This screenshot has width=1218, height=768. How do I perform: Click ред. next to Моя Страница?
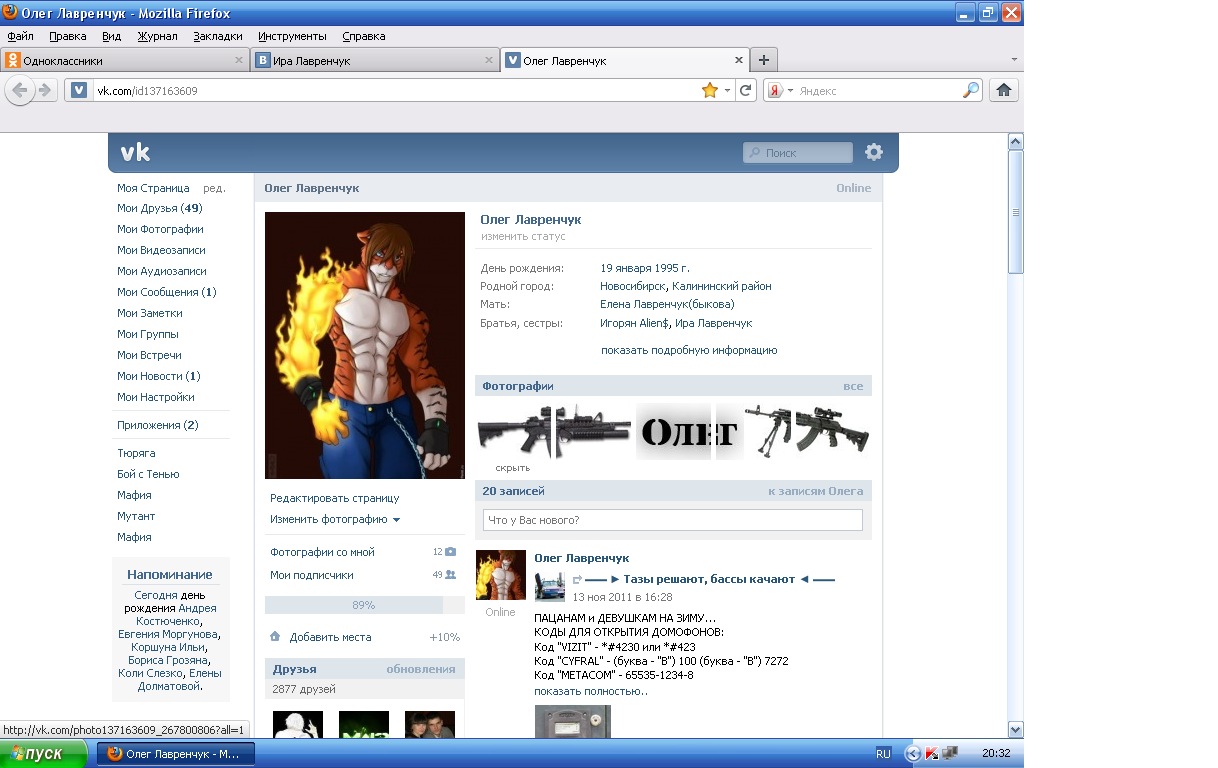[x=214, y=188]
